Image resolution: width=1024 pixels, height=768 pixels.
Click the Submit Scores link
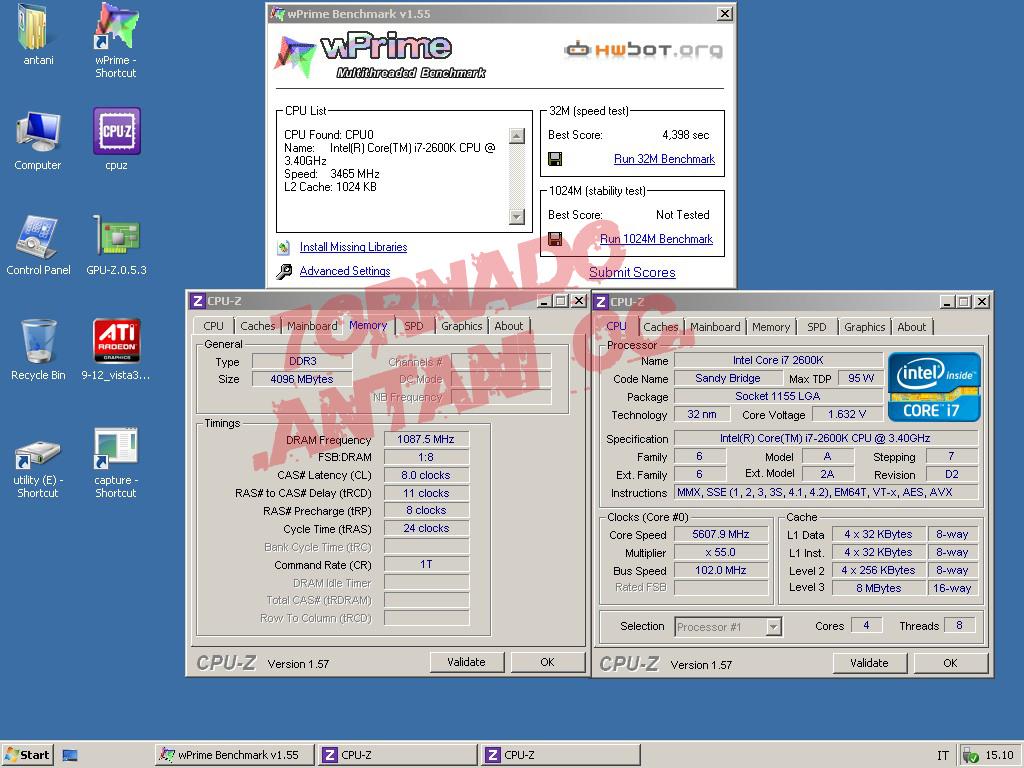[632, 272]
